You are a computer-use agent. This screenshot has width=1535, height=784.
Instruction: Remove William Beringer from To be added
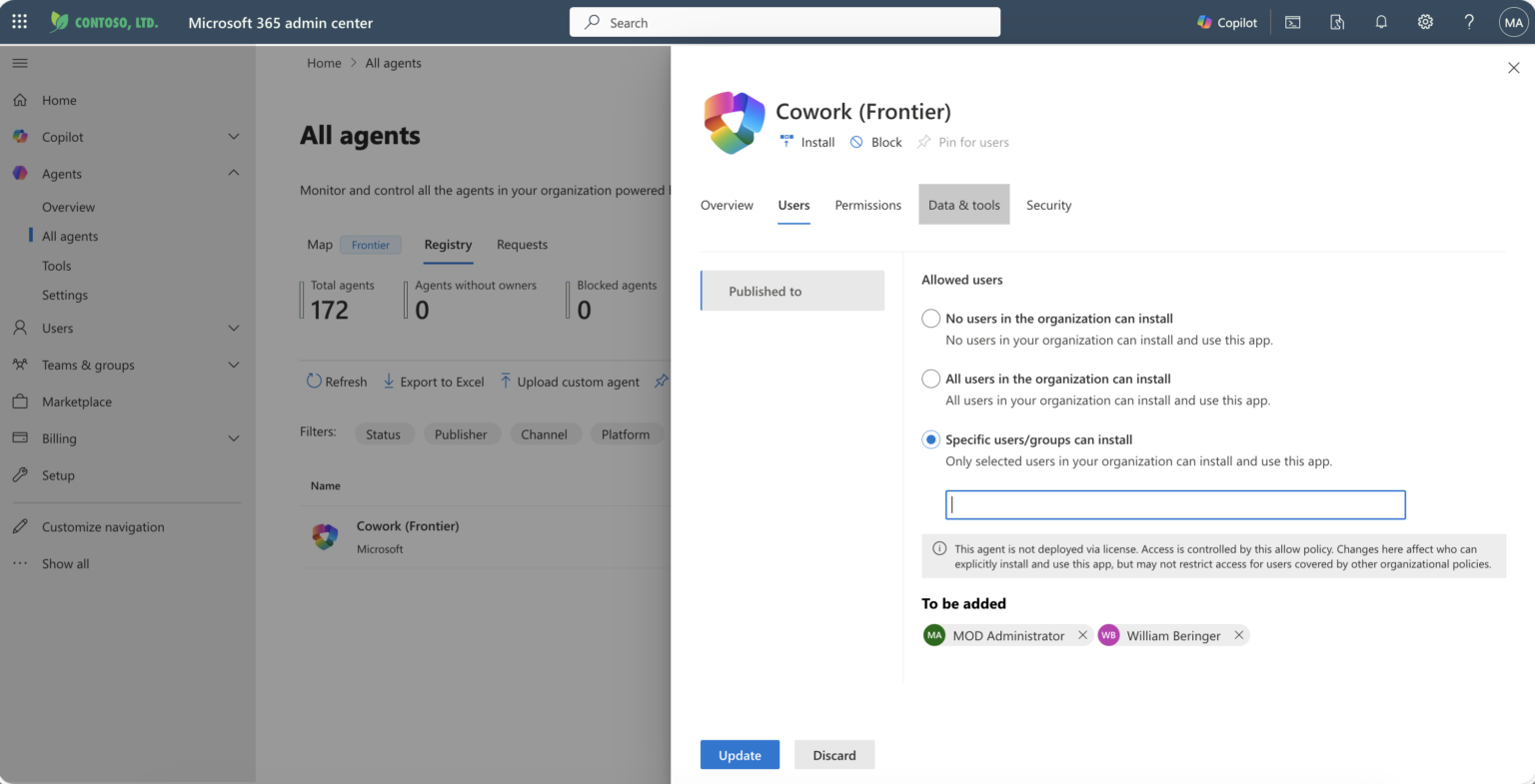click(x=1238, y=635)
